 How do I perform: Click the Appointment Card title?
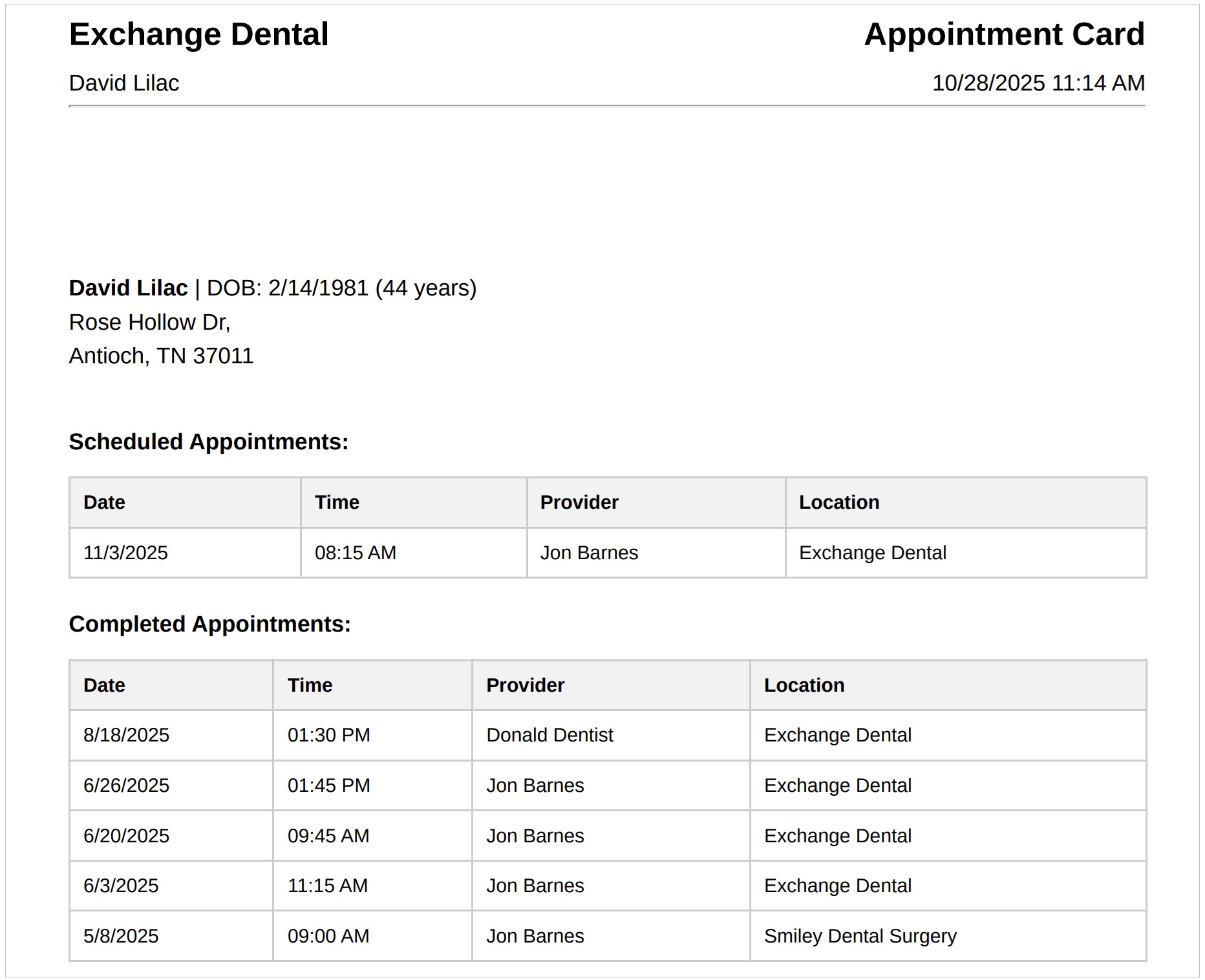click(x=1004, y=34)
